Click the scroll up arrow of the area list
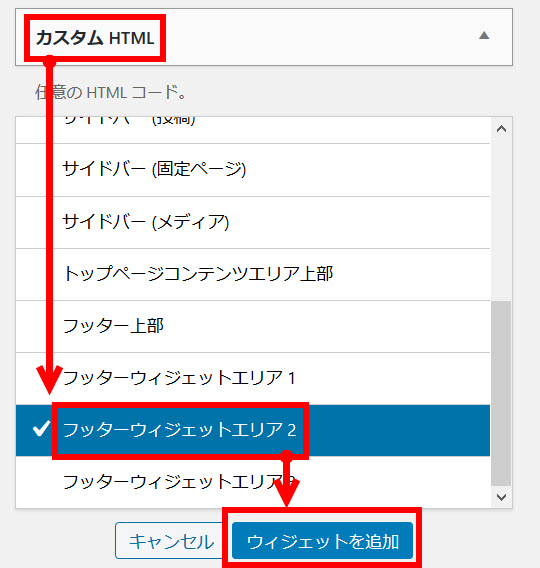 coord(502,129)
